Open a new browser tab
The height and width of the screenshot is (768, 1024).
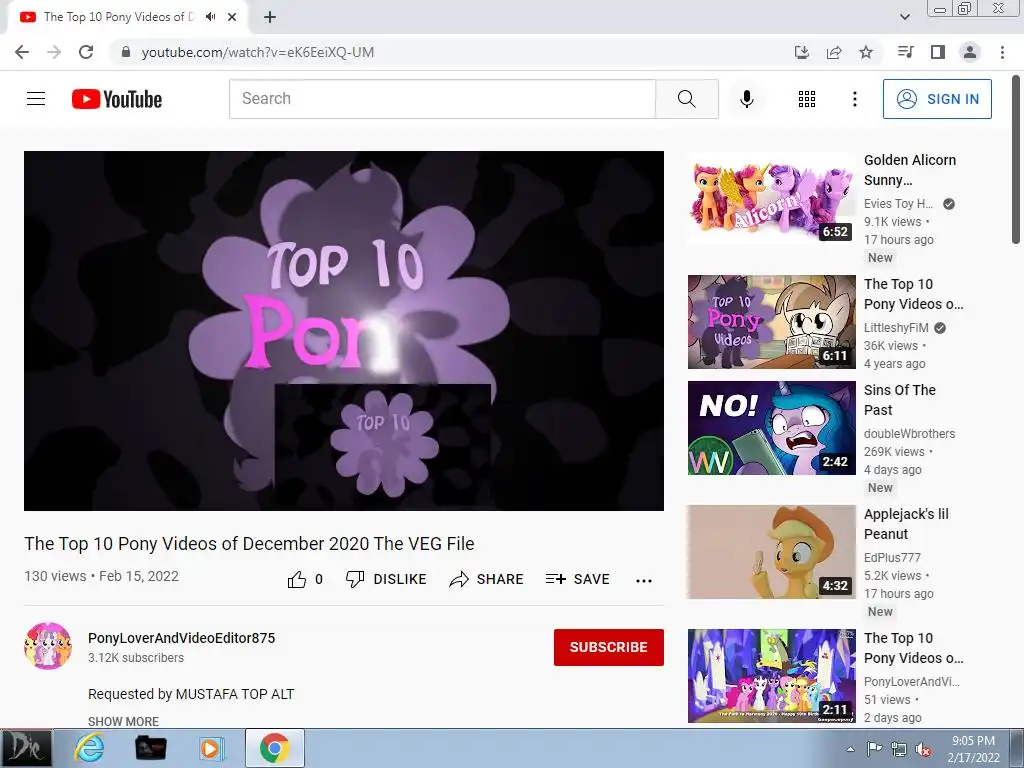[x=270, y=17]
